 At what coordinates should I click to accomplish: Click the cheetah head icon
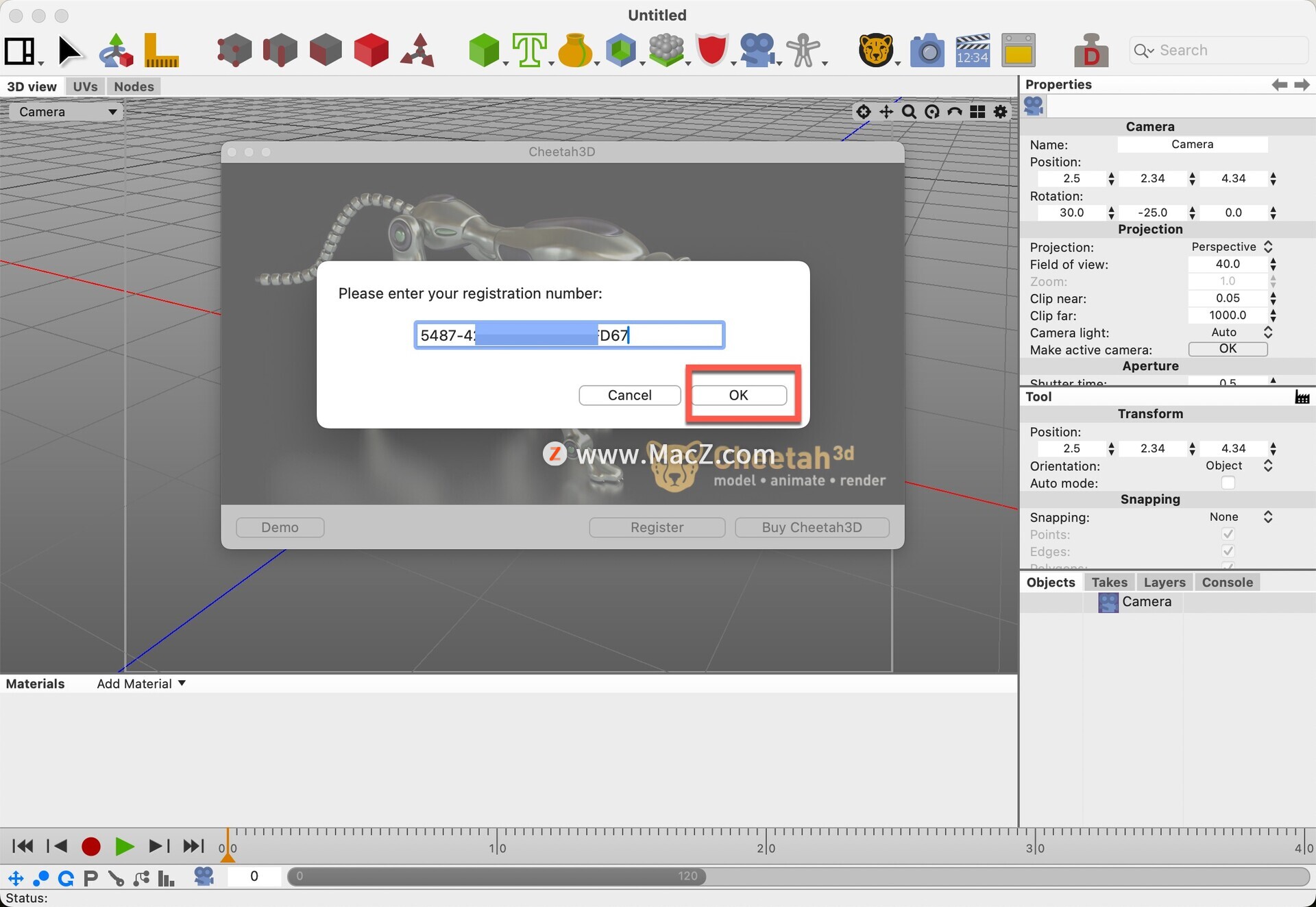tap(876, 51)
